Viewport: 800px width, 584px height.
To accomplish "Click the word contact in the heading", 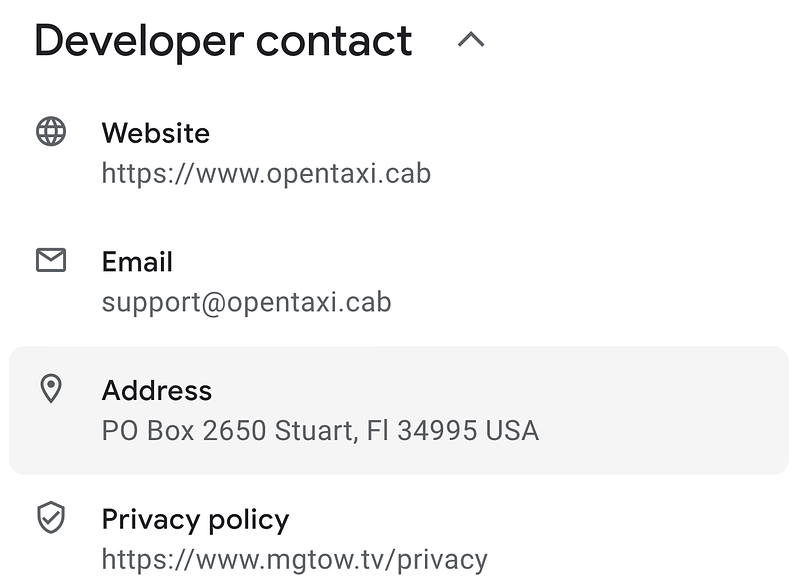I will [x=334, y=41].
